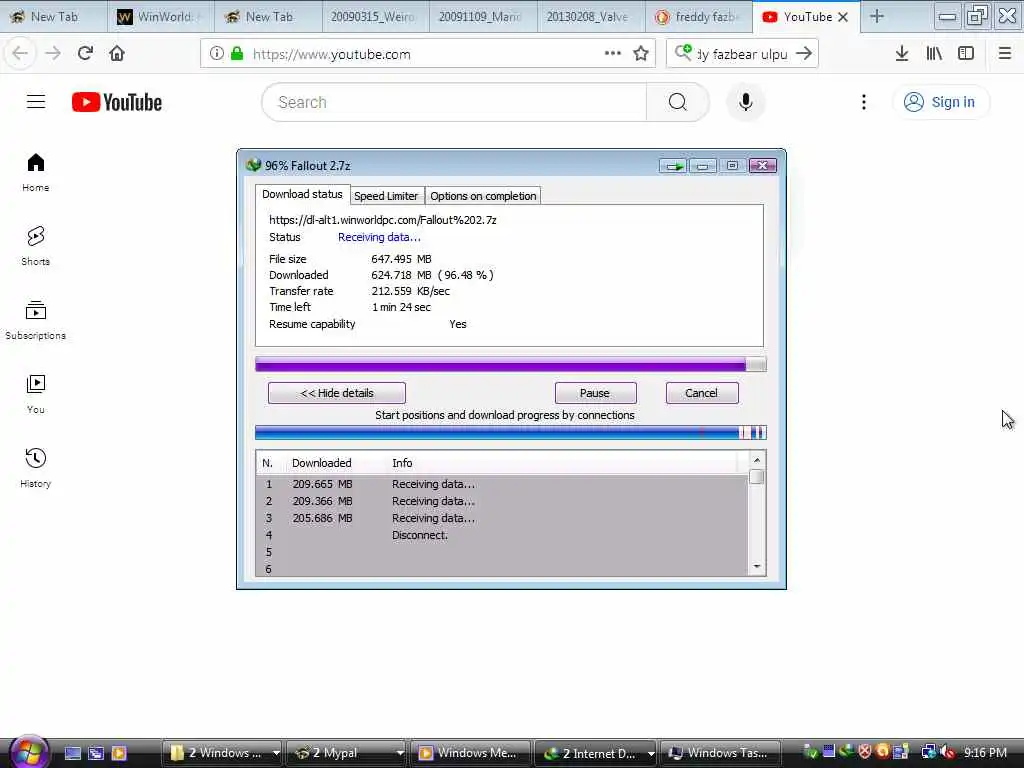Go to the browser home page

coord(117,53)
